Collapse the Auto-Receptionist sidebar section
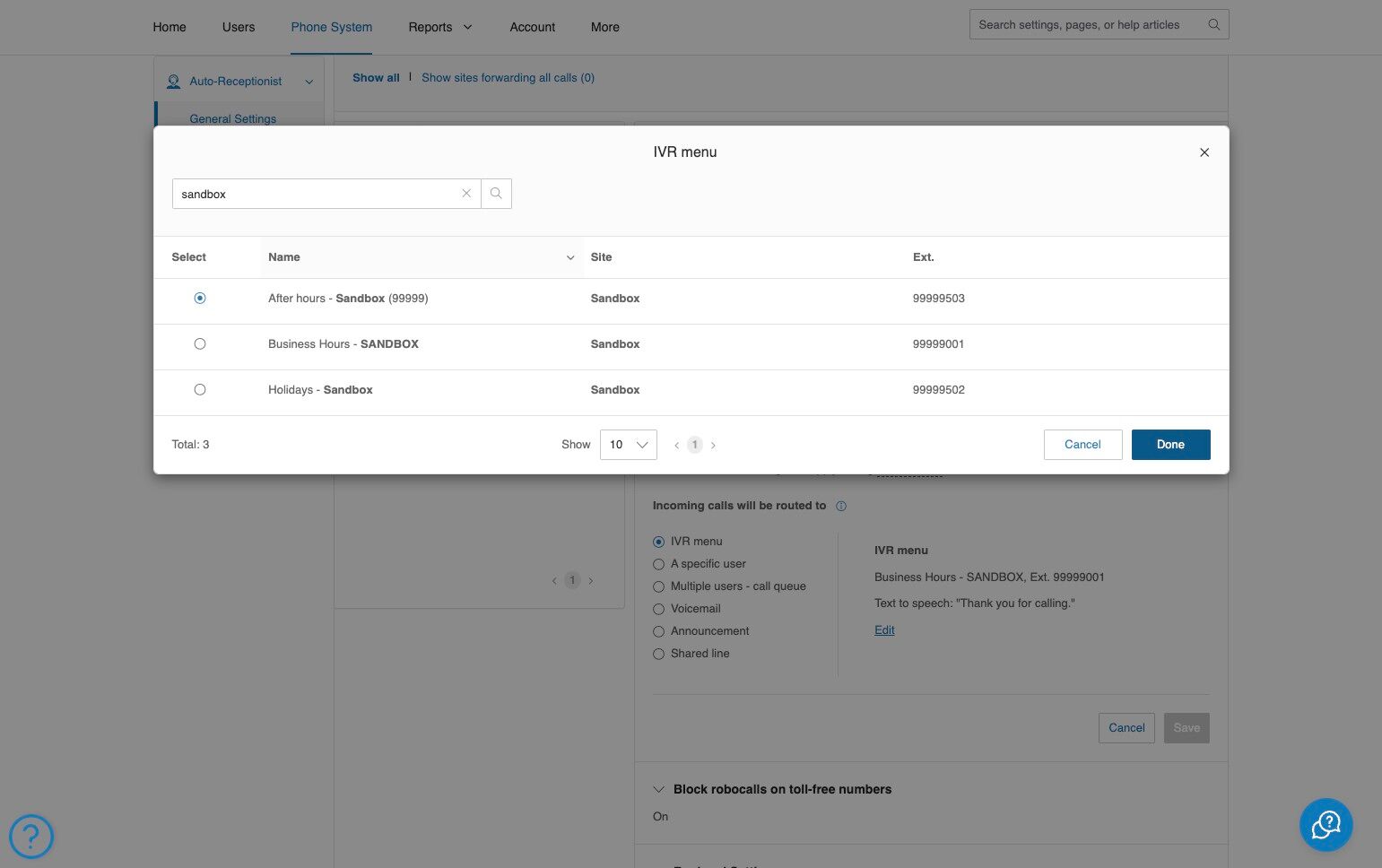Viewport: 1382px width, 868px height. 309,82
